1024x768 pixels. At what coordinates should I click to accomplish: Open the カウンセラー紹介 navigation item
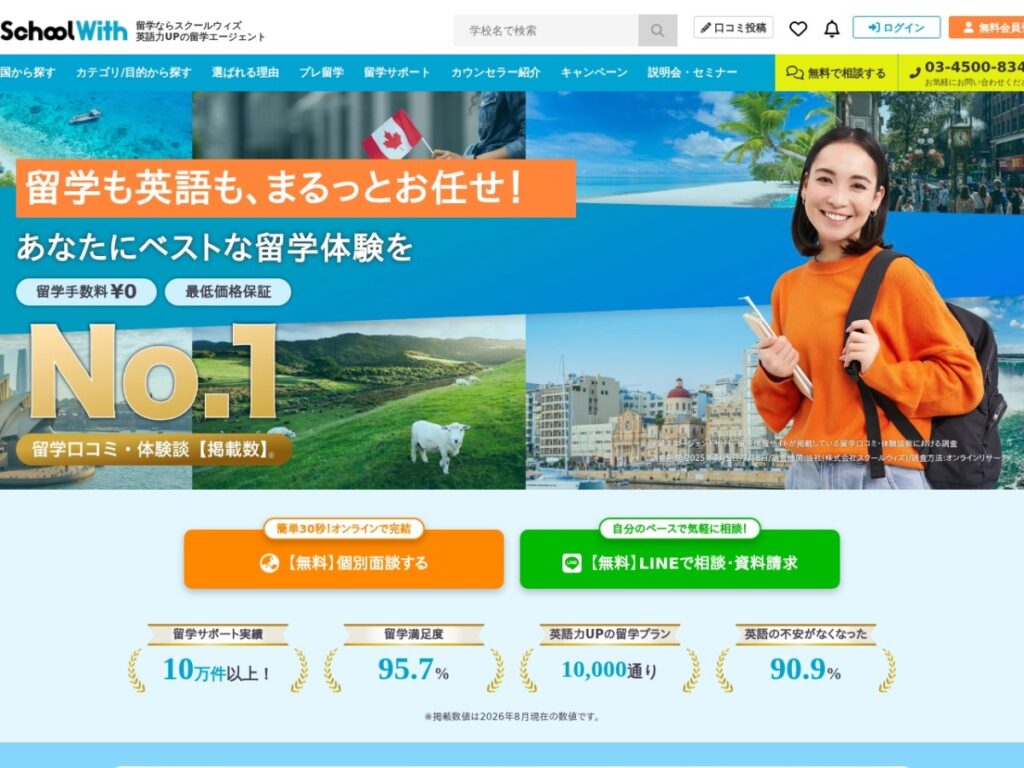tap(496, 72)
